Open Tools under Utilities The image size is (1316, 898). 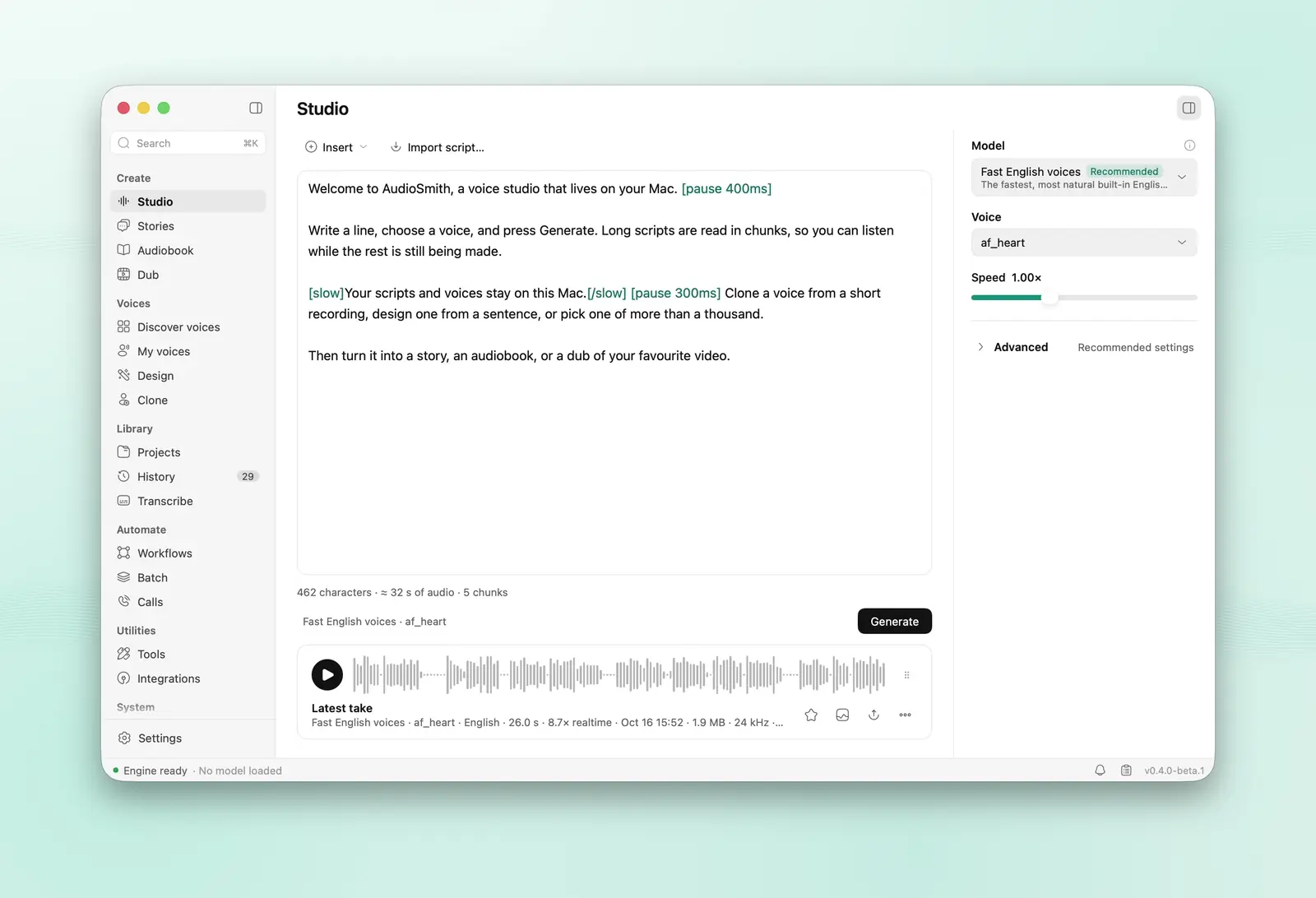188,655
